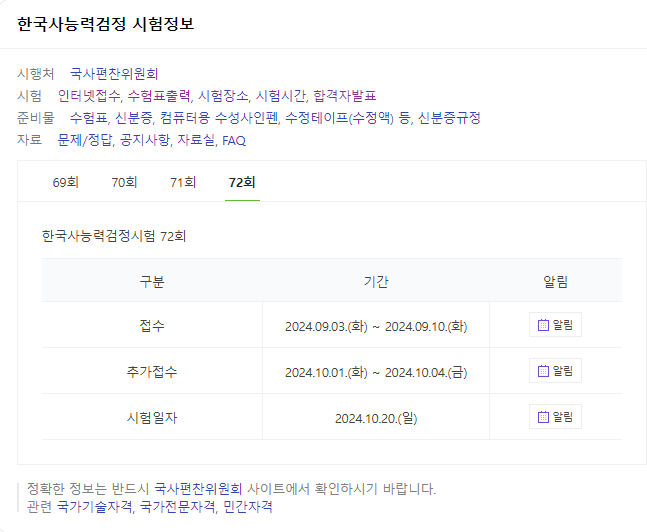Click the 수험표 link under 준비물
Image resolution: width=647 pixels, height=532 pixels.
(89, 118)
